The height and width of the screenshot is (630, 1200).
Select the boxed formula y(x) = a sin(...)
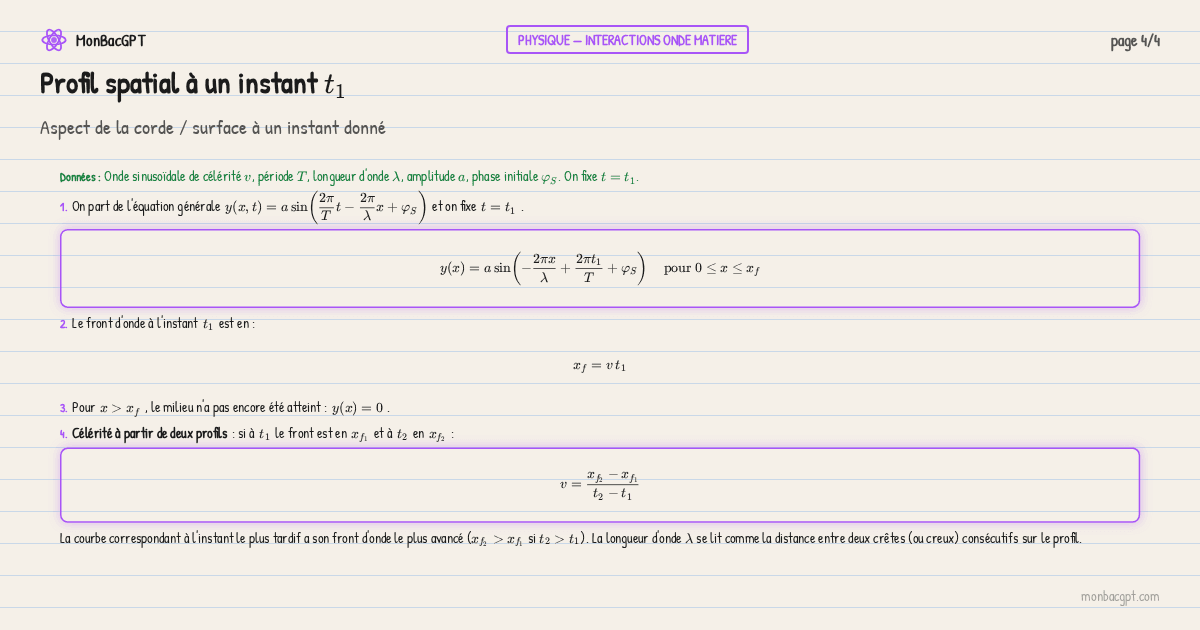pos(542,268)
